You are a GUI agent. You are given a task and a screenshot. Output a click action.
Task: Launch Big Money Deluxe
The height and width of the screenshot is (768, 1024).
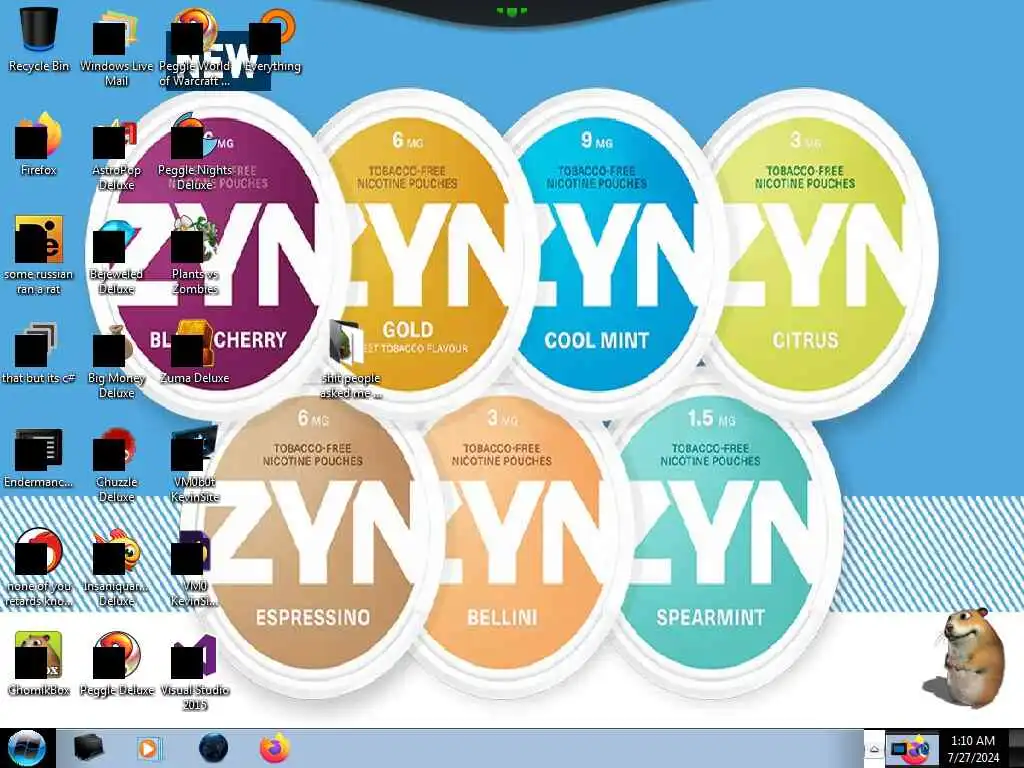click(x=116, y=360)
